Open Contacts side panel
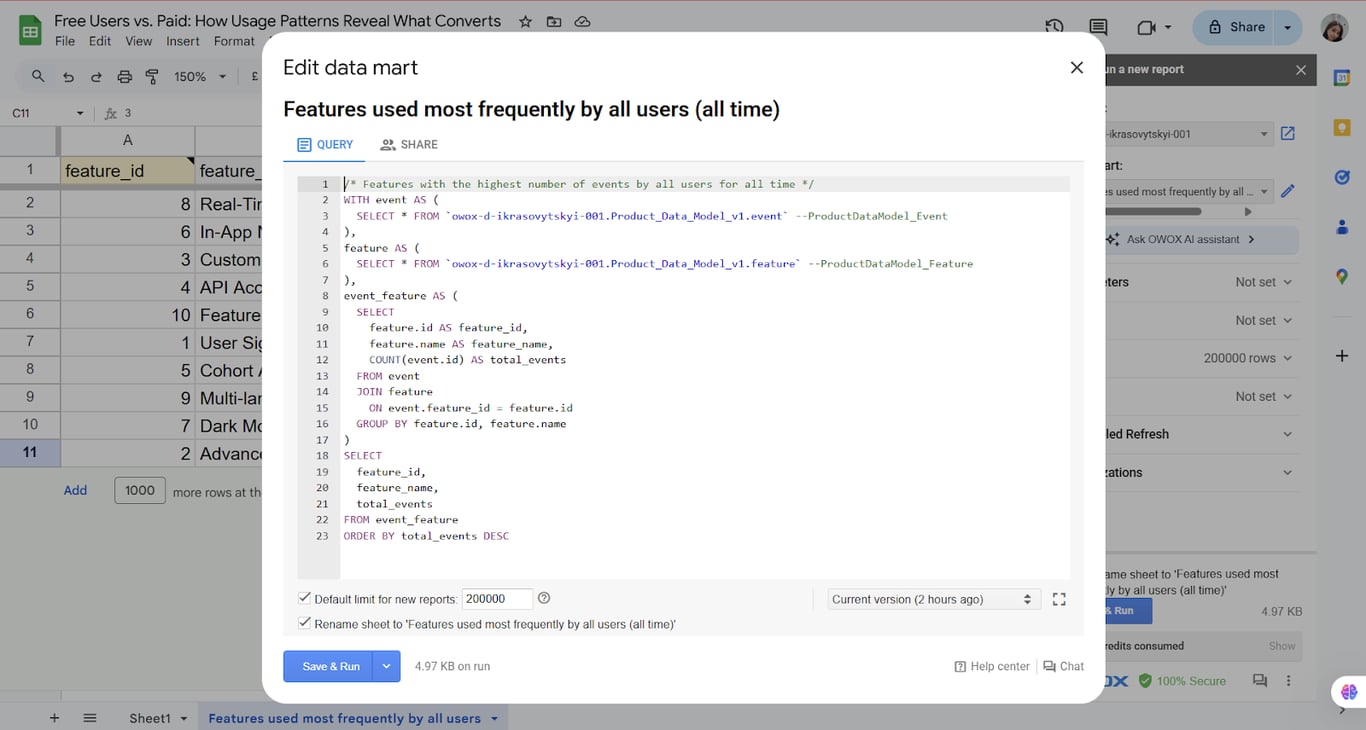 (x=1342, y=227)
